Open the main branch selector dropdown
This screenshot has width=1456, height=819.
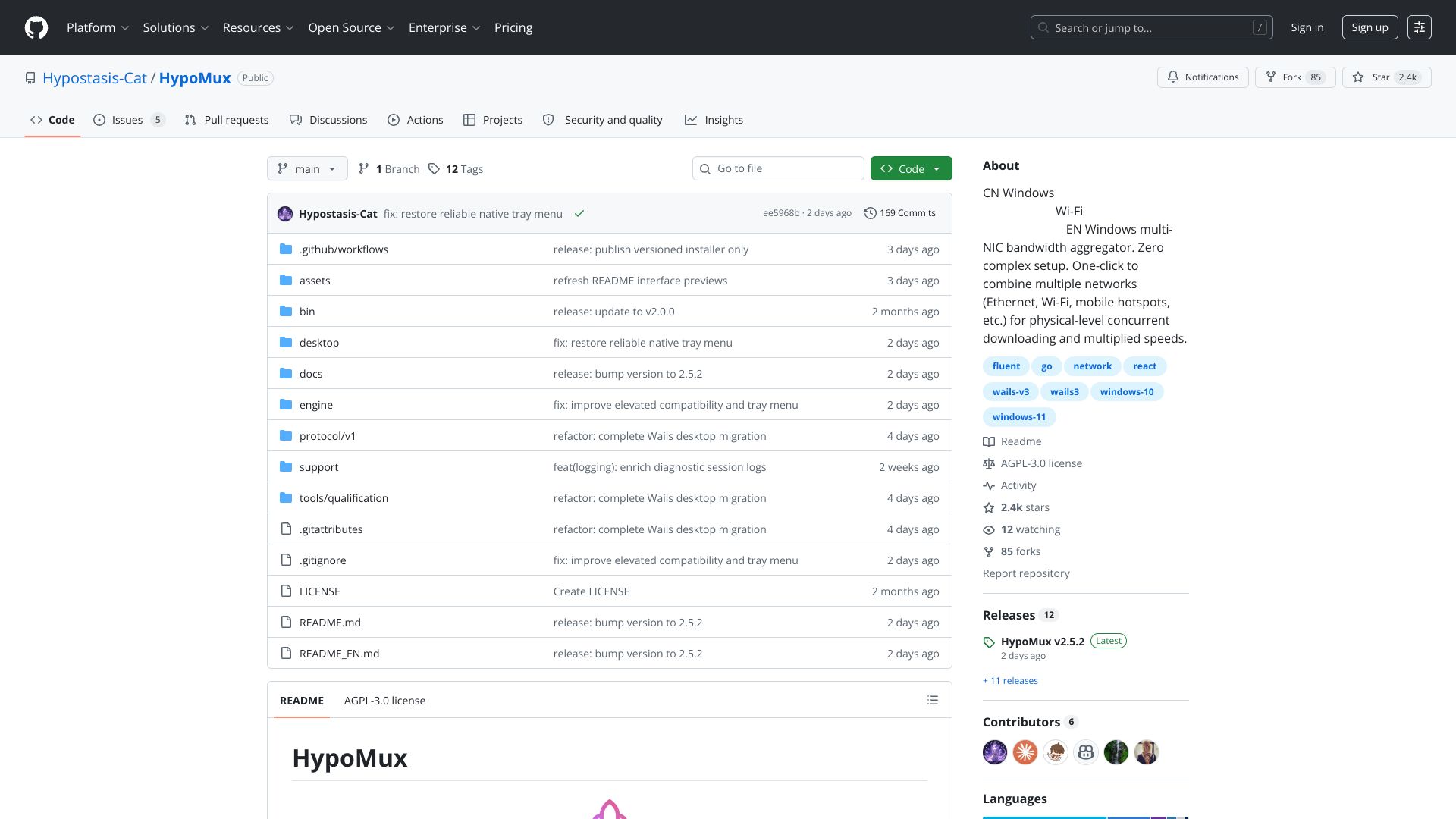(307, 168)
